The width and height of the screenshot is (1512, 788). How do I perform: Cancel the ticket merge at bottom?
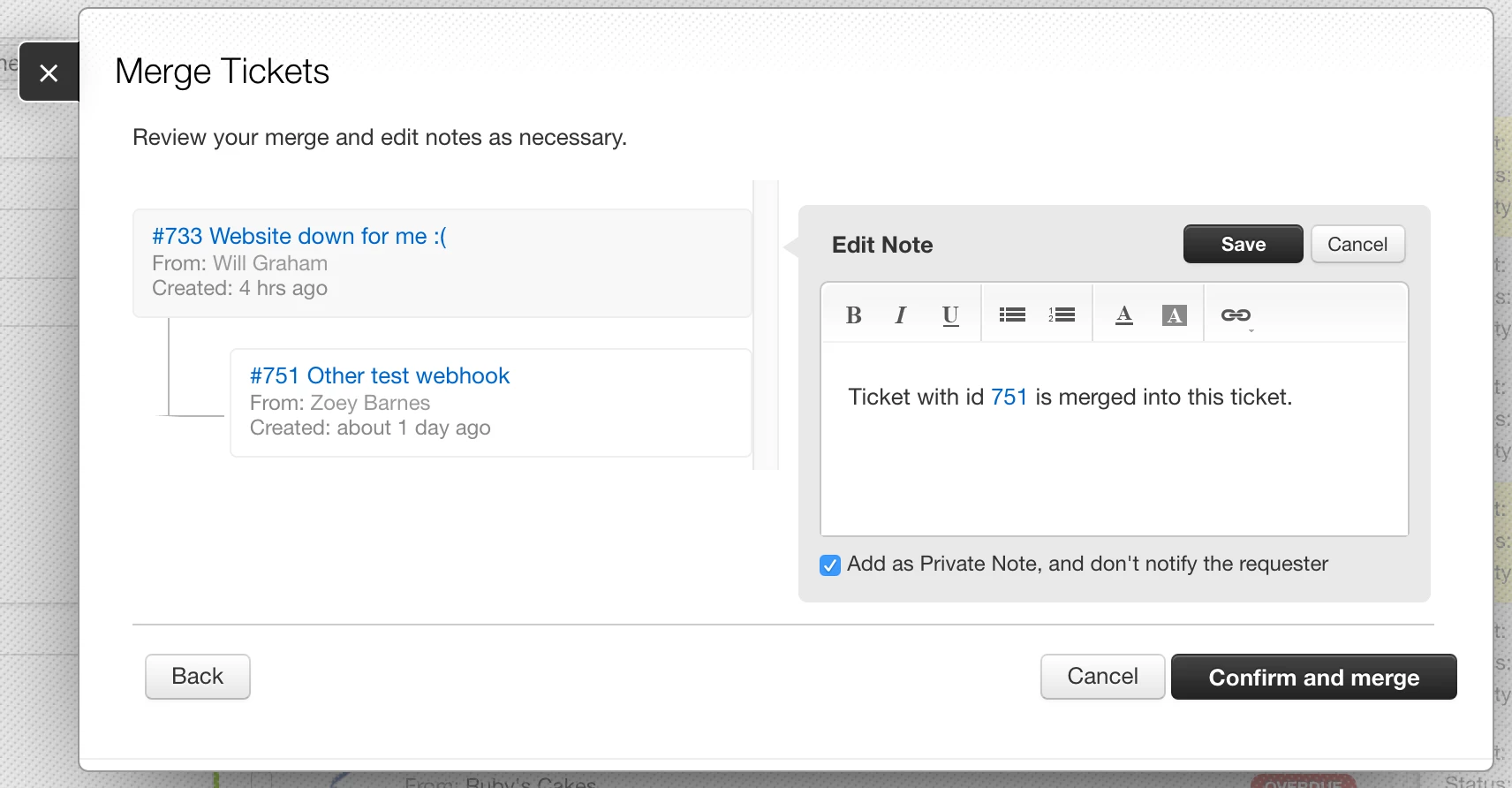pyautogui.click(x=1102, y=677)
